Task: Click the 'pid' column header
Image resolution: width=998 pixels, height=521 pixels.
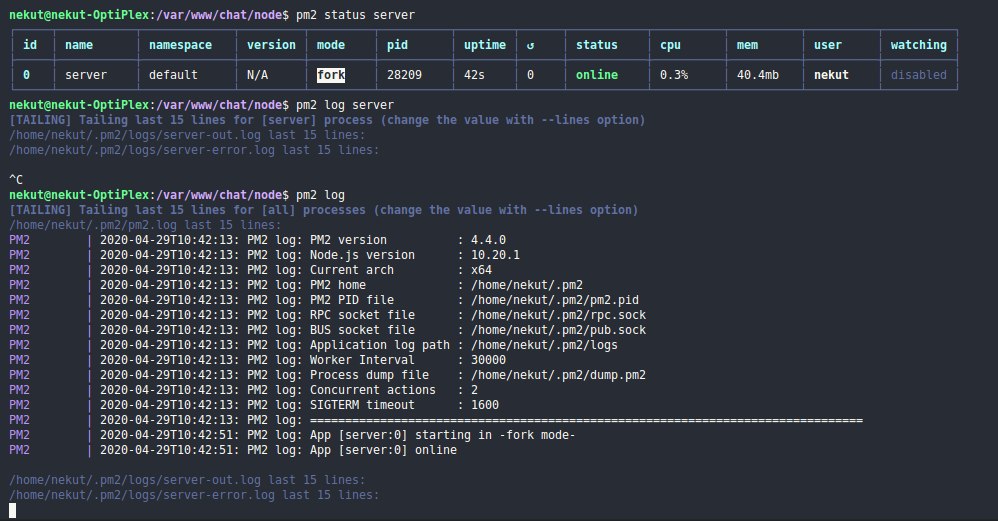Action: click(x=397, y=45)
